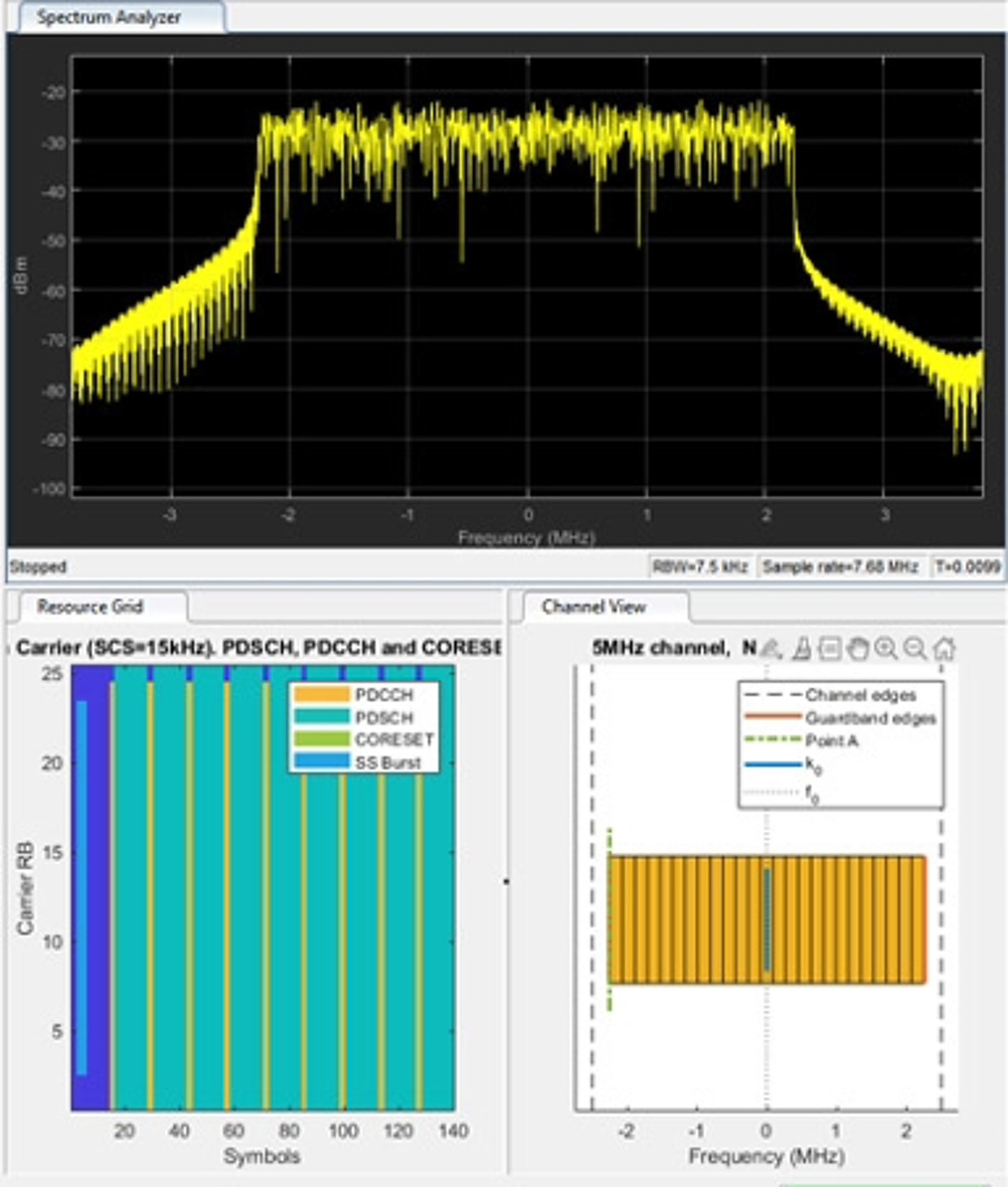Click the Sample rate status bar field
This screenshot has width=1008, height=1187.
840,567
